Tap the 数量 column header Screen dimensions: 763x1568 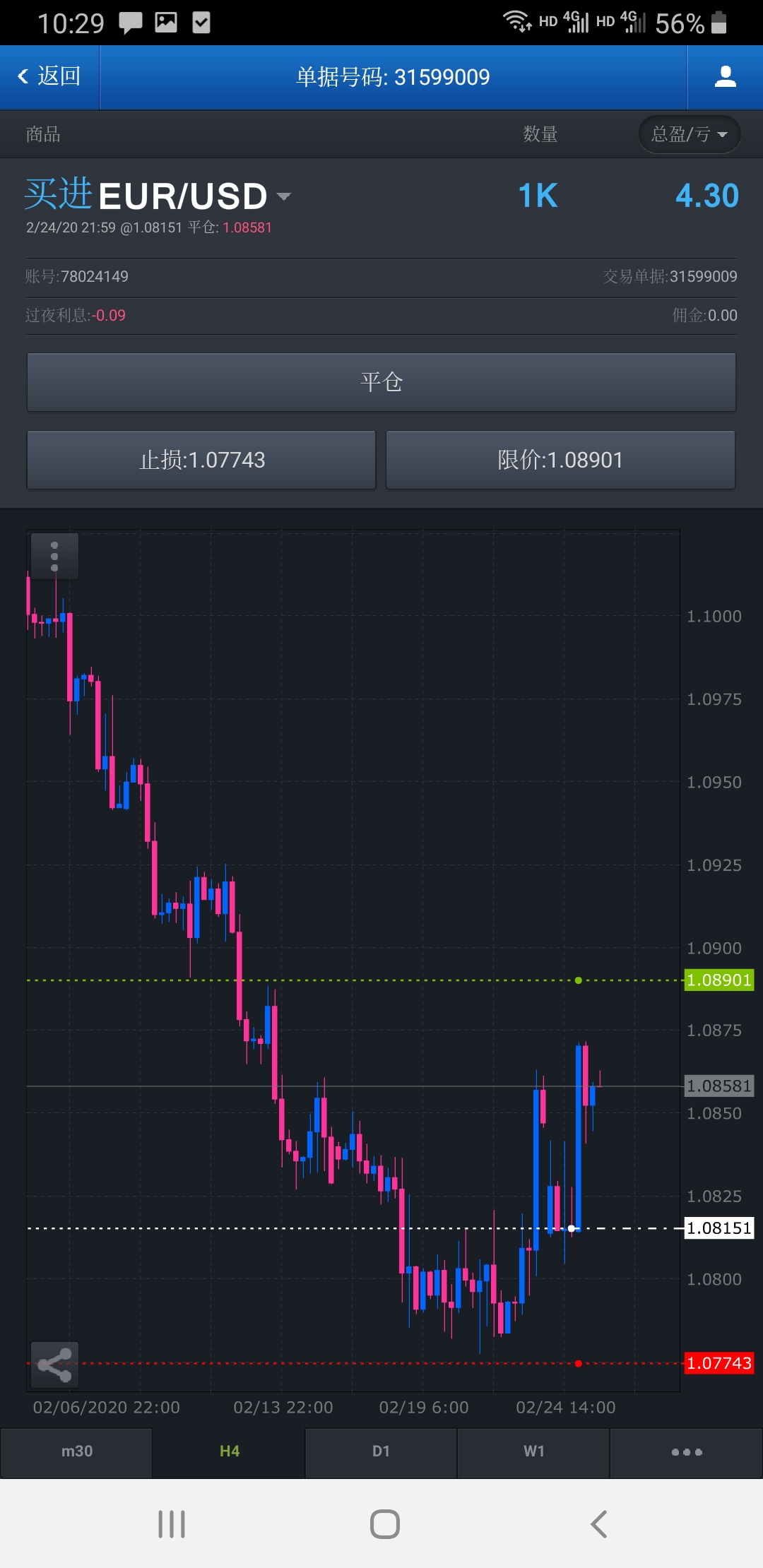(540, 134)
